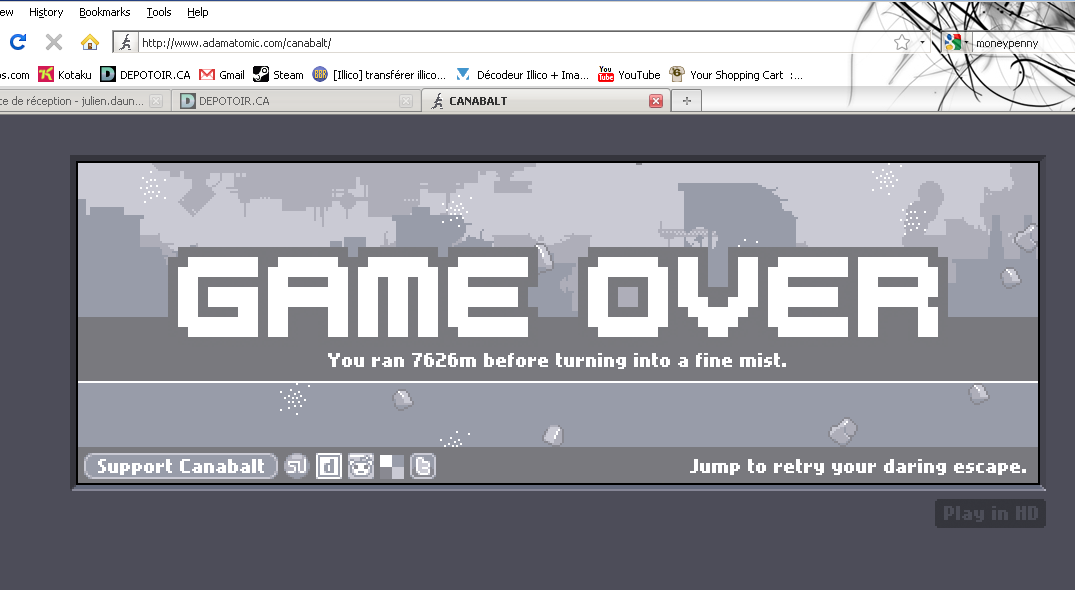1075x590 pixels.
Task: Close the DEPOTOIR.CA tab
Action: point(406,101)
